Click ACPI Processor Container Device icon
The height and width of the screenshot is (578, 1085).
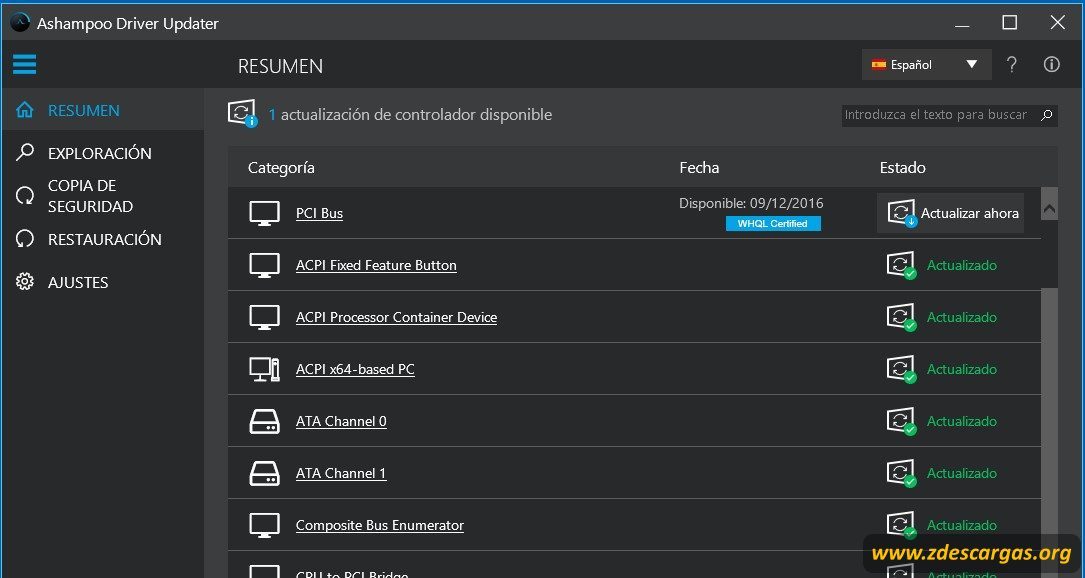click(264, 317)
